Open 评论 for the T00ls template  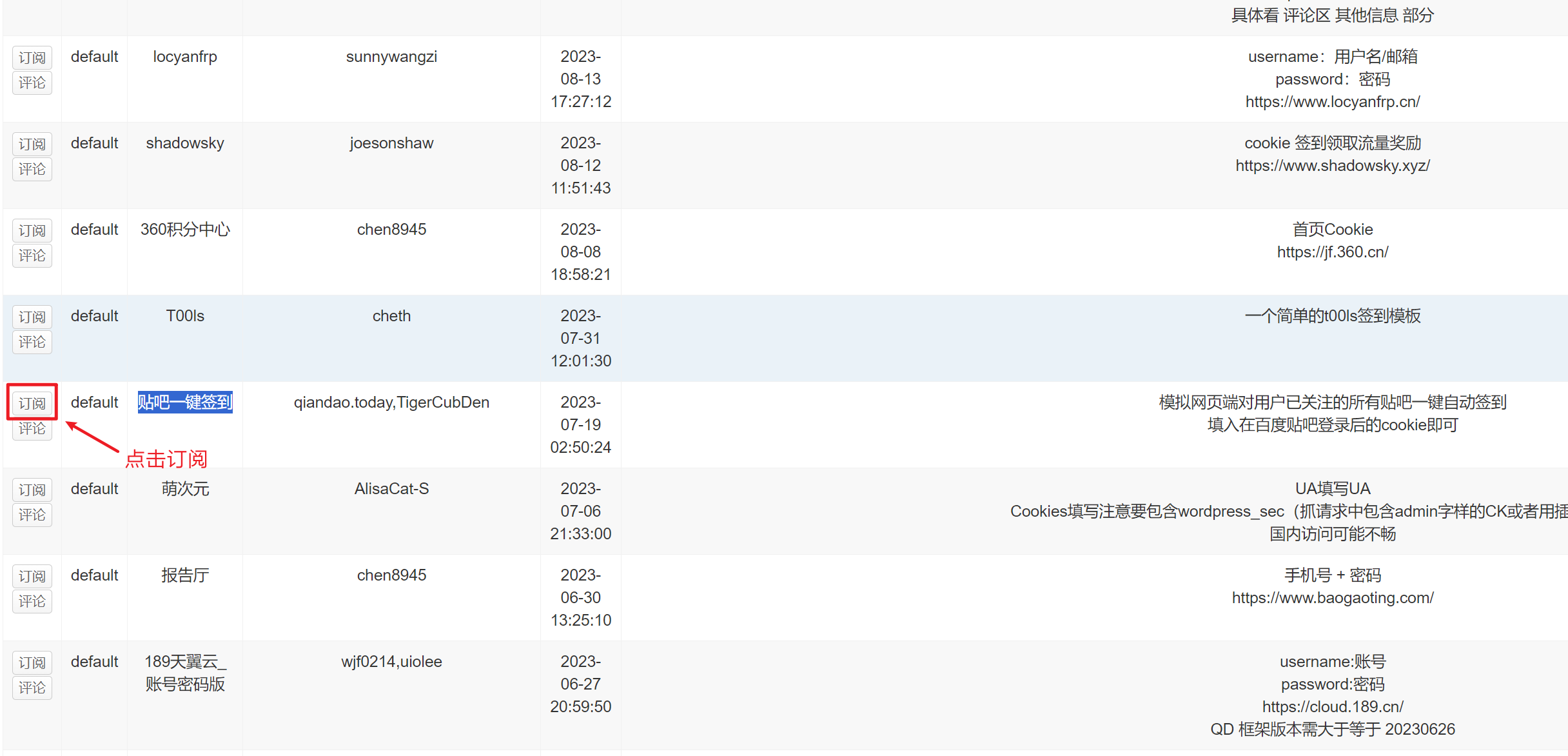pos(32,342)
